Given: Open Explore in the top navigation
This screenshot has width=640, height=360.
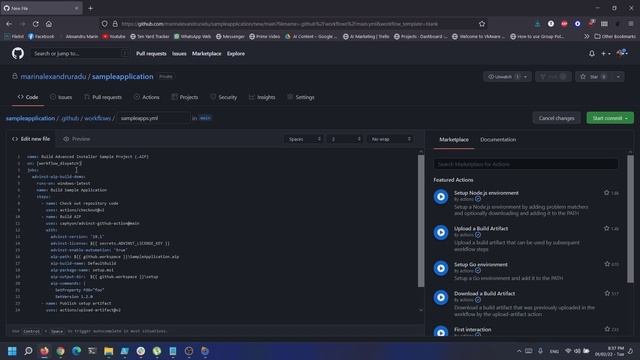Looking at the screenshot, I should 236,53.
